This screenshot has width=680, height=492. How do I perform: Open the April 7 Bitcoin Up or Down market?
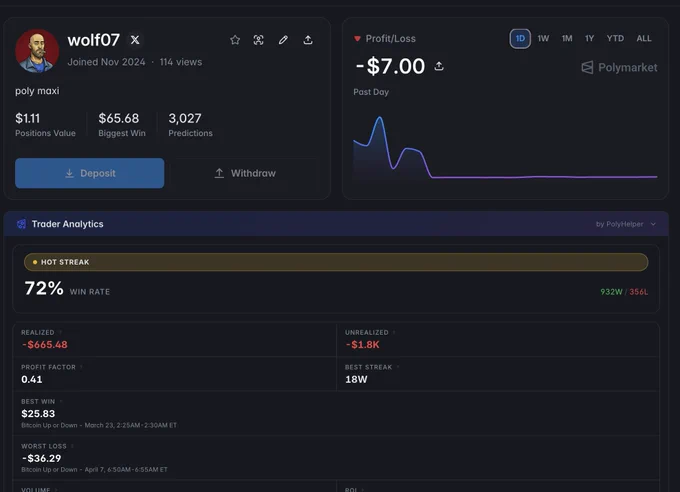94,469
